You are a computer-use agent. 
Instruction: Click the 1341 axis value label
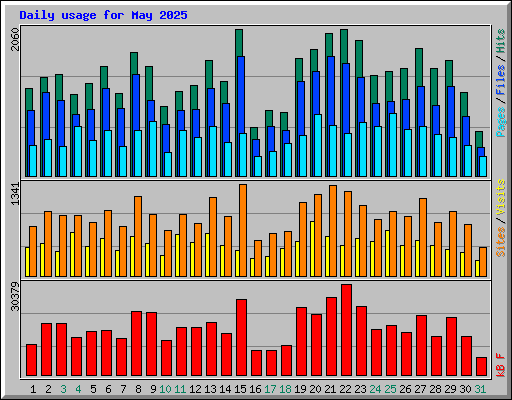(x=15, y=194)
